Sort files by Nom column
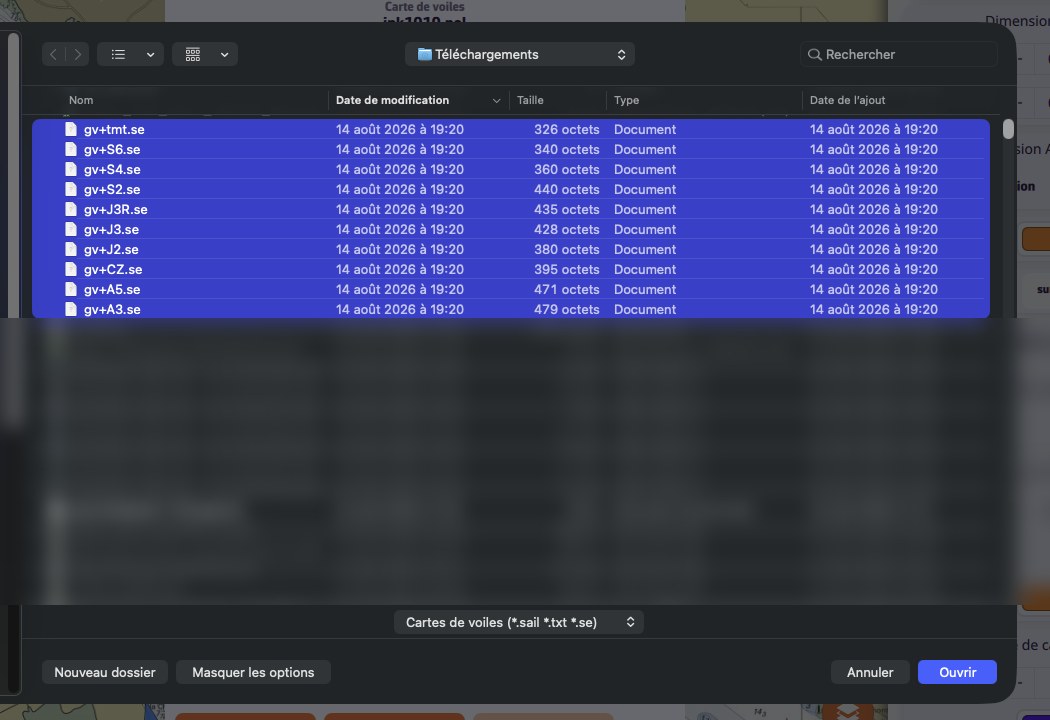1050x720 pixels. [81, 100]
